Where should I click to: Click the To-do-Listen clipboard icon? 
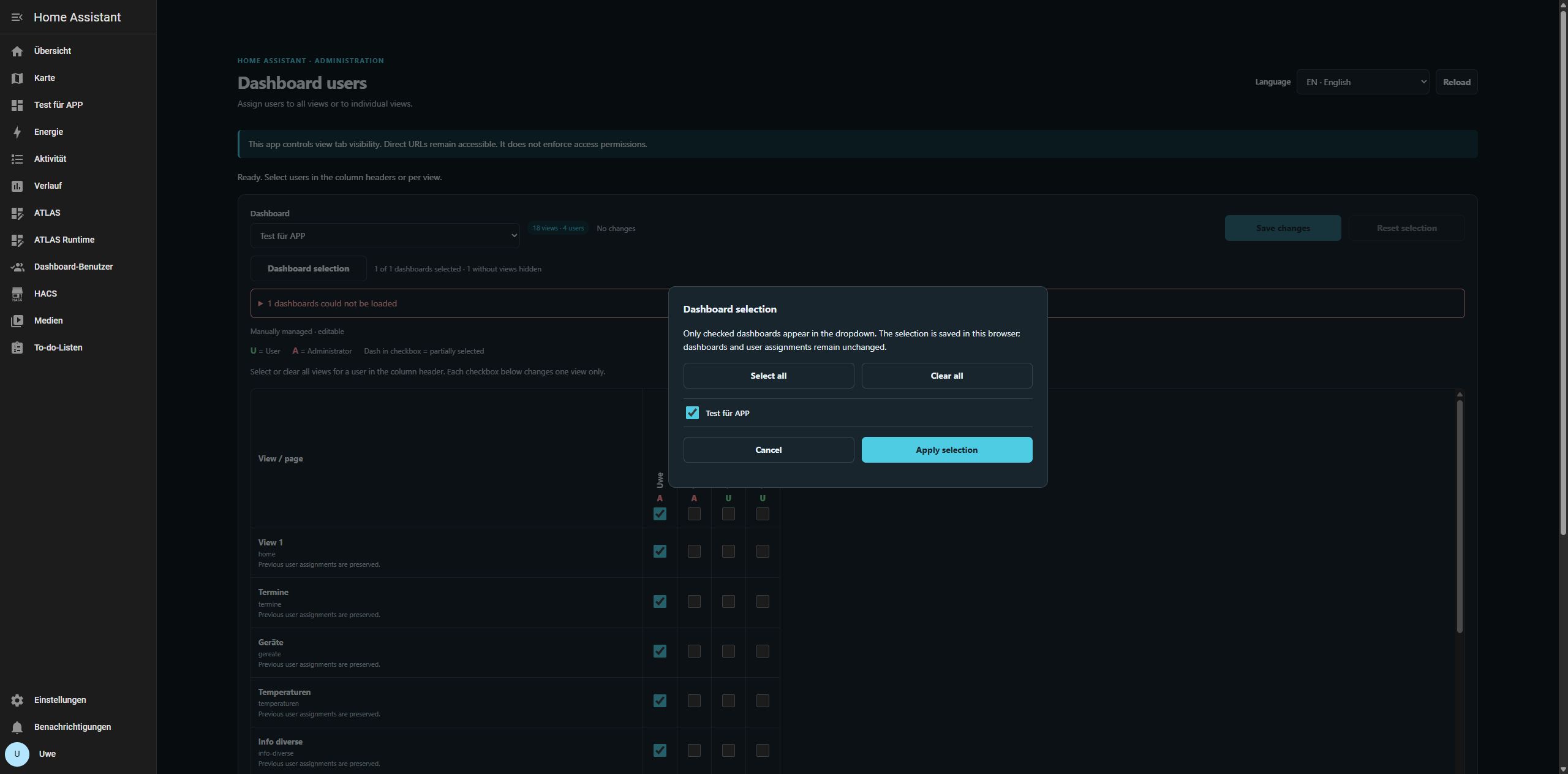pyautogui.click(x=17, y=347)
